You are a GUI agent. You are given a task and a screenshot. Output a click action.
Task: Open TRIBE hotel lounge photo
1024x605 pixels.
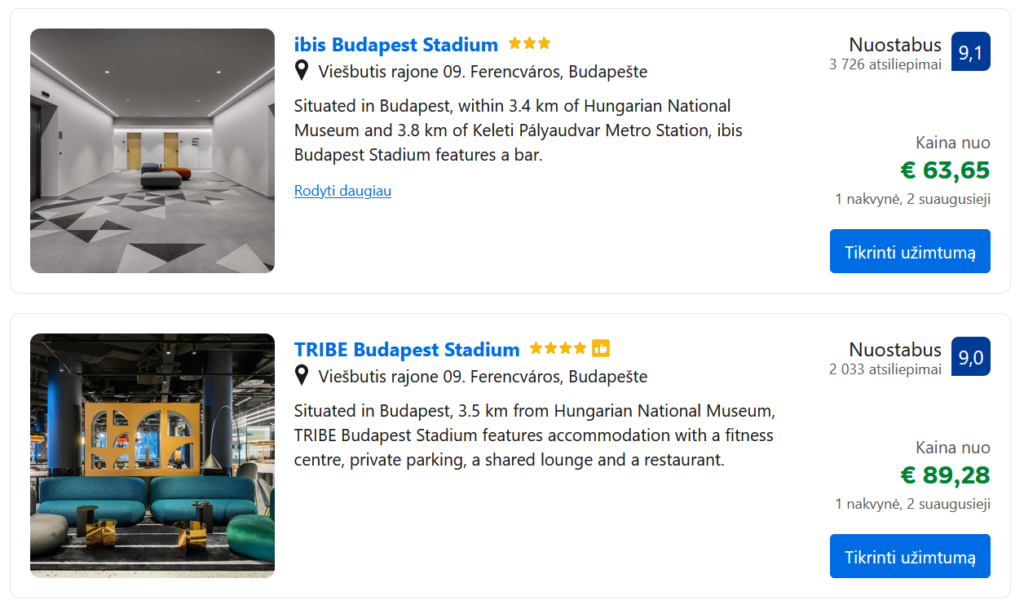pyautogui.click(x=152, y=455)
